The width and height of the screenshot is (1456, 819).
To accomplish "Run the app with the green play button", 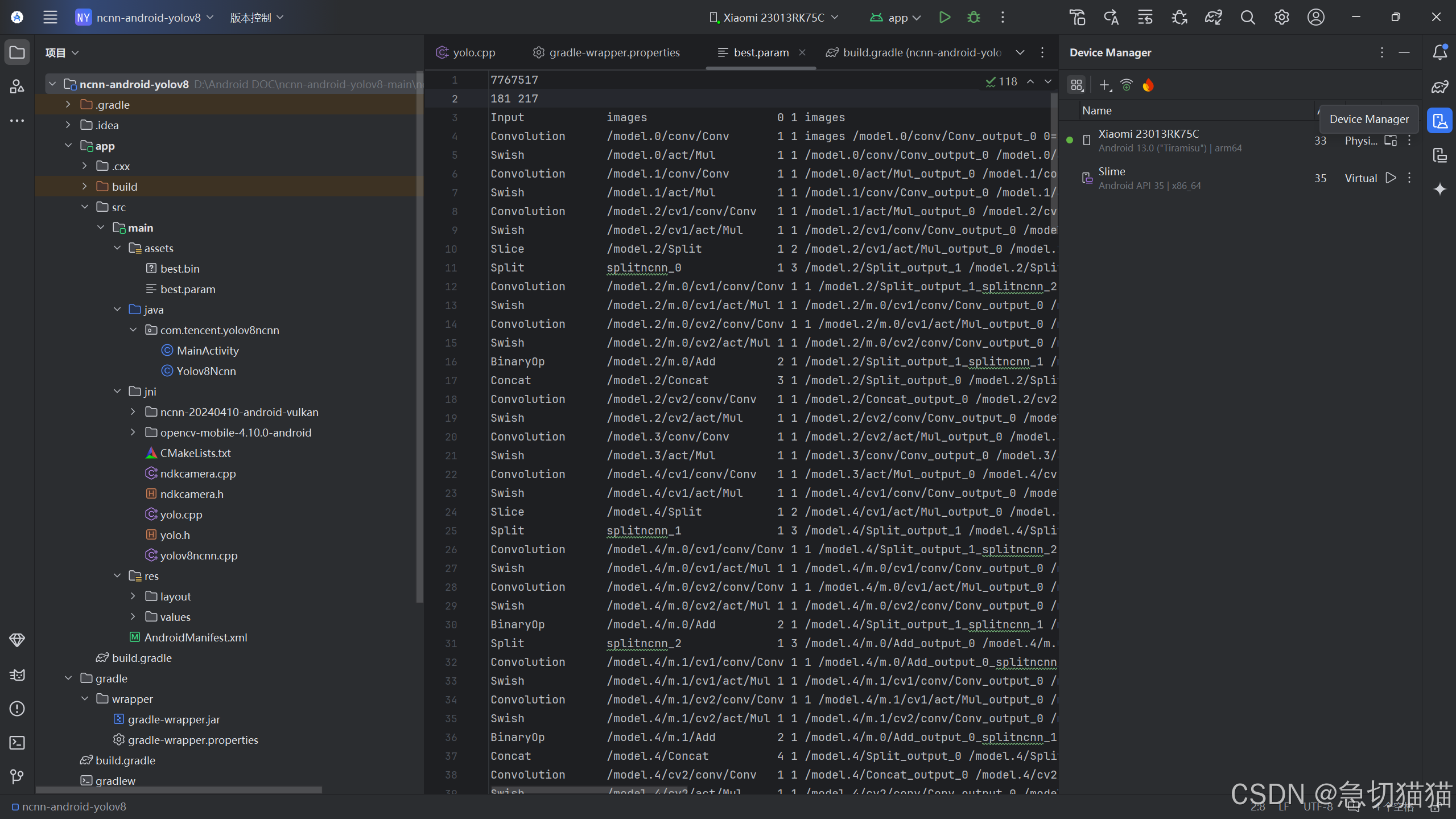I will (x=944, y=17).
